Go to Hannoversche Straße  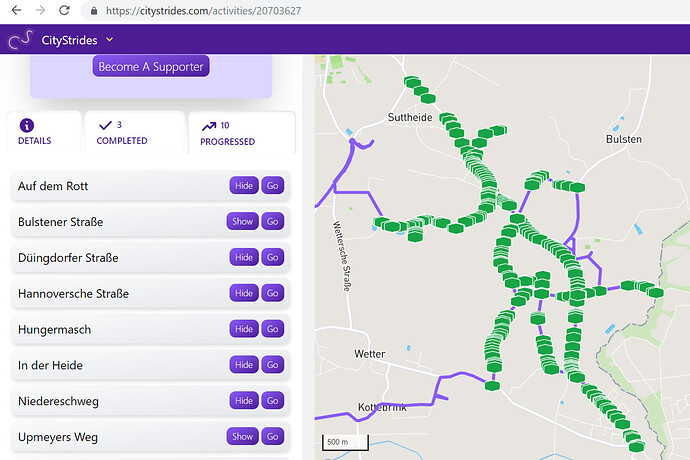tap(272, 293)
